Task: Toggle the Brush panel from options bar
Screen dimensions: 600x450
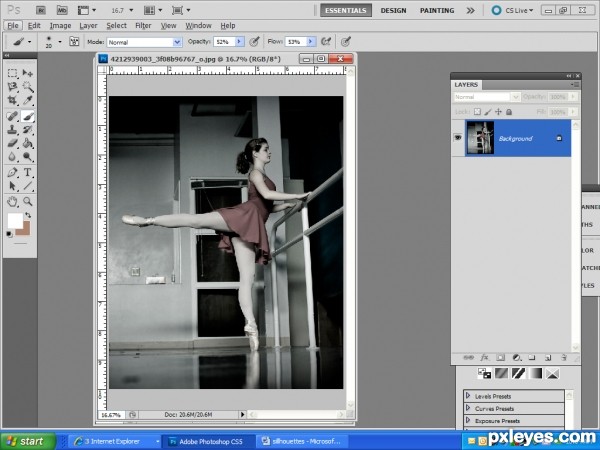Action: pyautogui.click(x=74, y=41)
